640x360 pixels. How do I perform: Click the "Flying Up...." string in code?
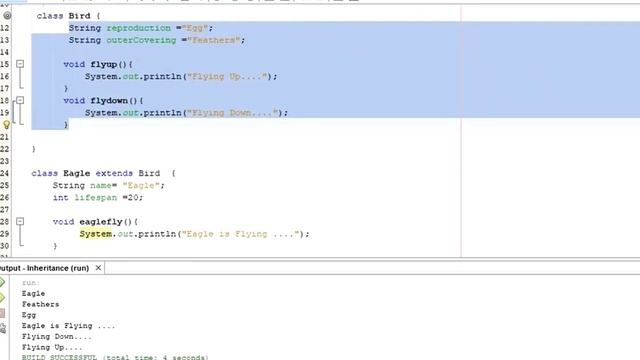[227, 76]
